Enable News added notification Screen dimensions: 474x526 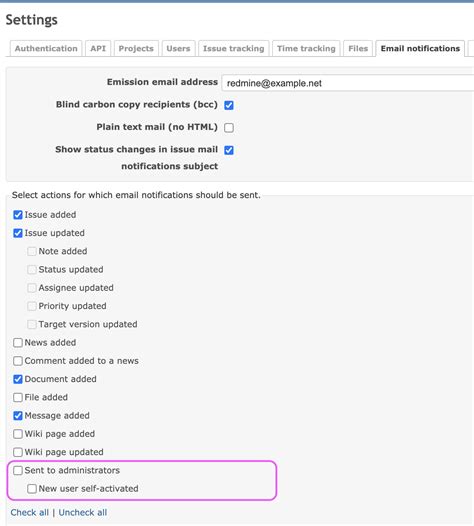tap(18, 343)
